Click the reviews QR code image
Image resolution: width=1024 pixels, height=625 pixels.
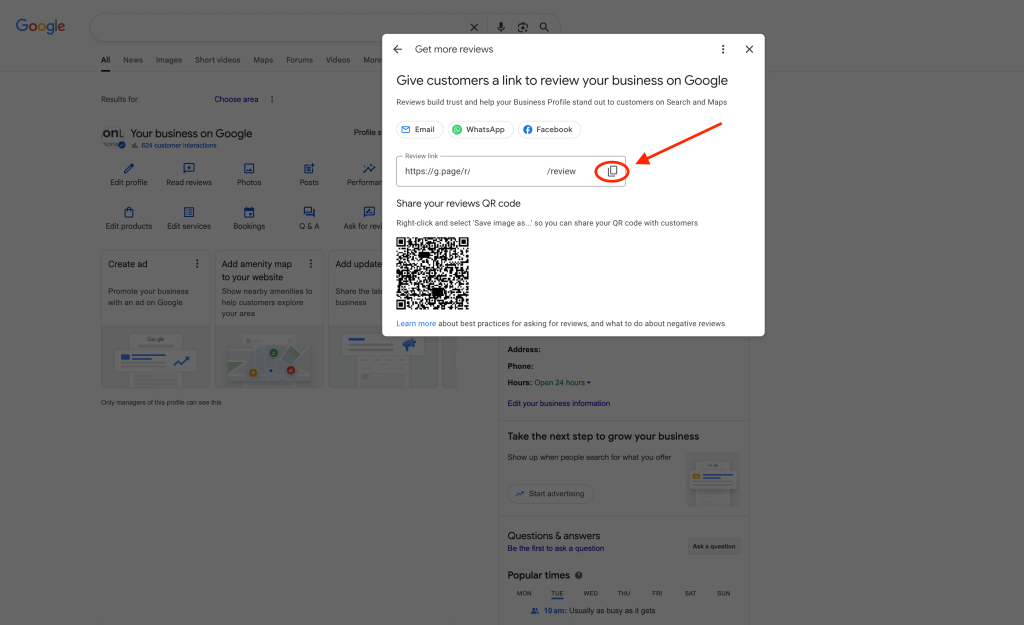coord(432,273)
